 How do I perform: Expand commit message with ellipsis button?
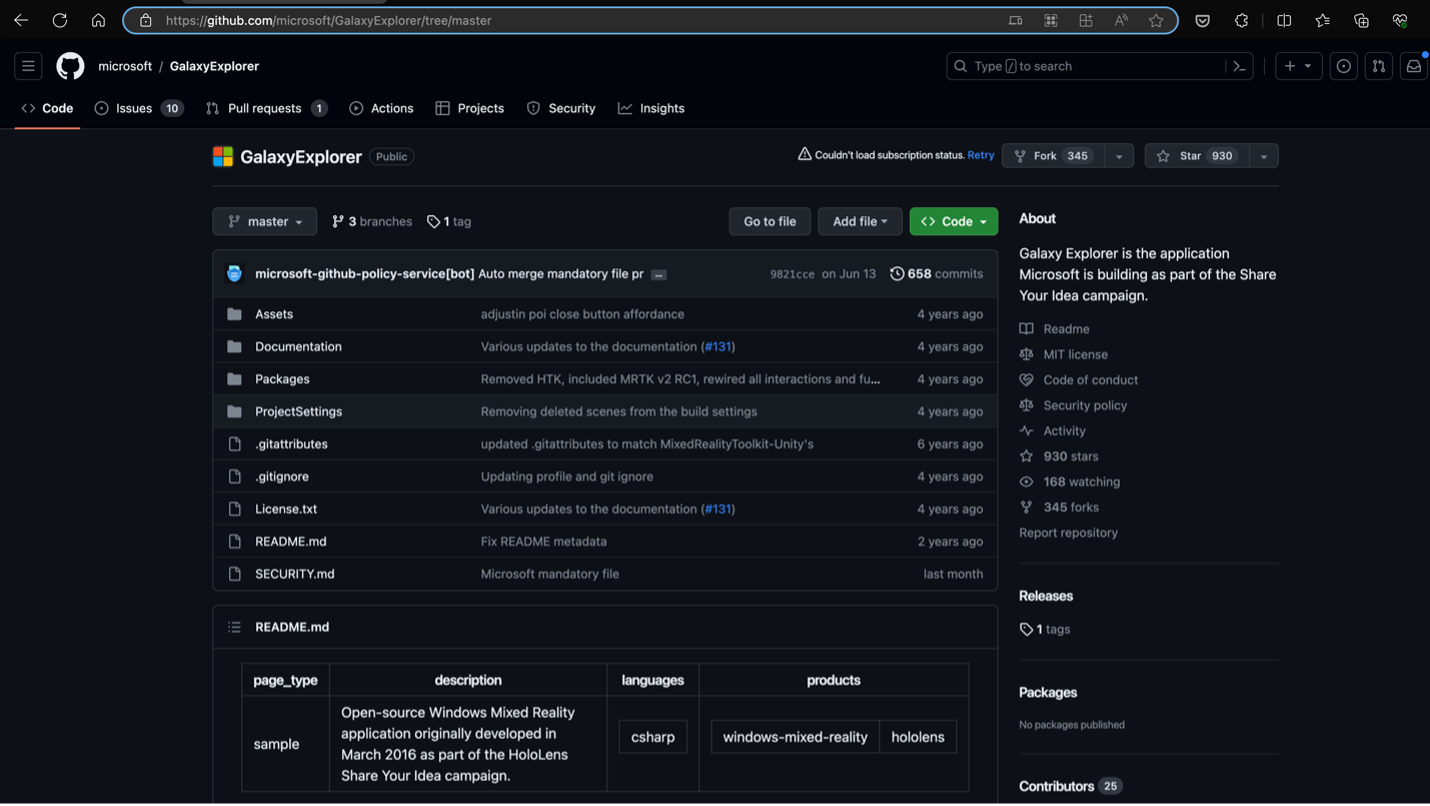coord(659,274)
